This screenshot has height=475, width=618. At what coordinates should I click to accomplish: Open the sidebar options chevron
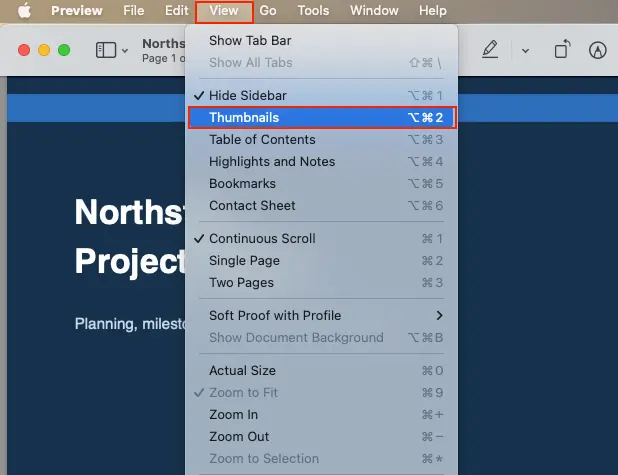click(125, 51)
